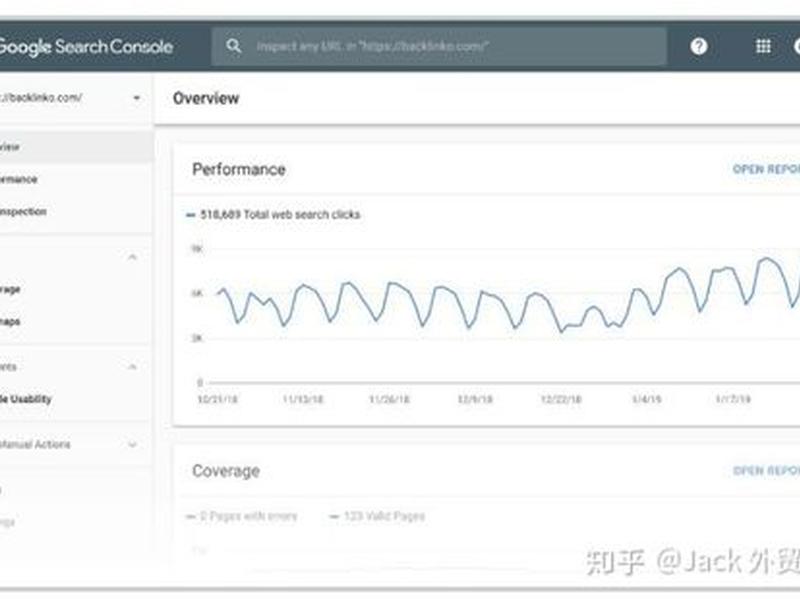
Task: Click the magnifier icon in the search bar
Action: click(234, 46)
